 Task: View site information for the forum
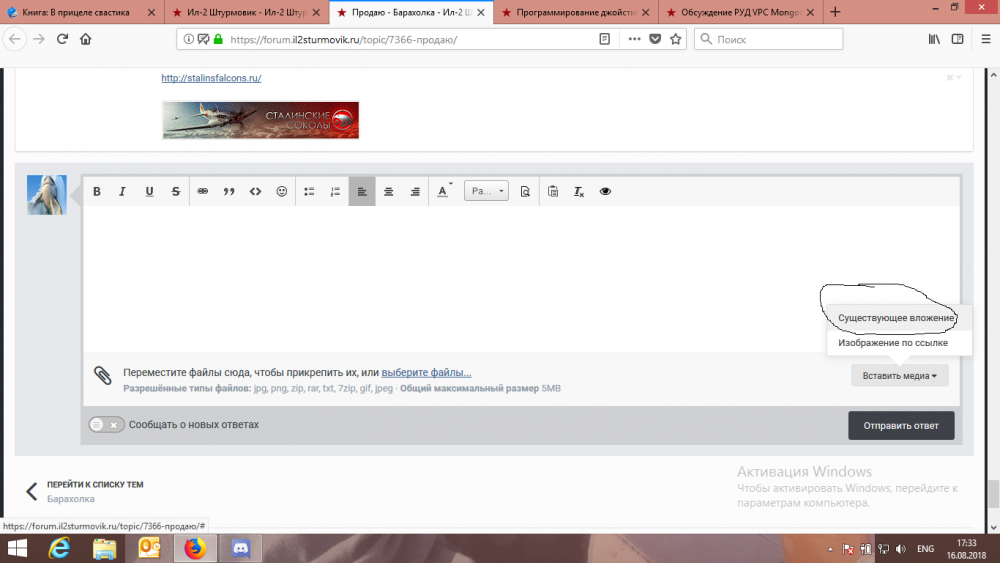pos(189,40)
